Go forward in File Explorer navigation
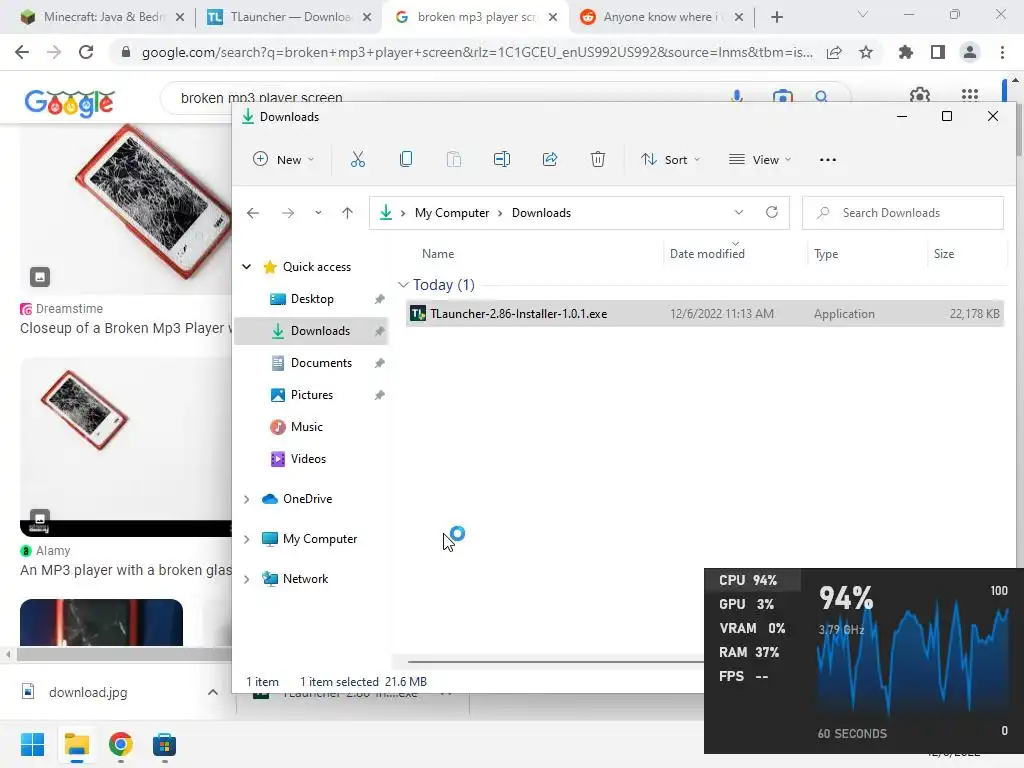 [288, 213]
